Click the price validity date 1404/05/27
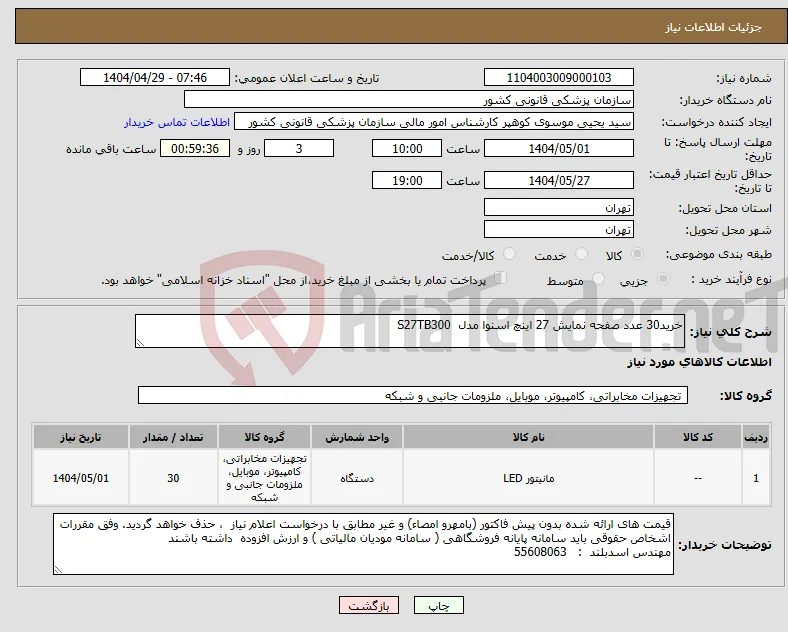This screenshot has width=788, height=632. coord(559,180)
